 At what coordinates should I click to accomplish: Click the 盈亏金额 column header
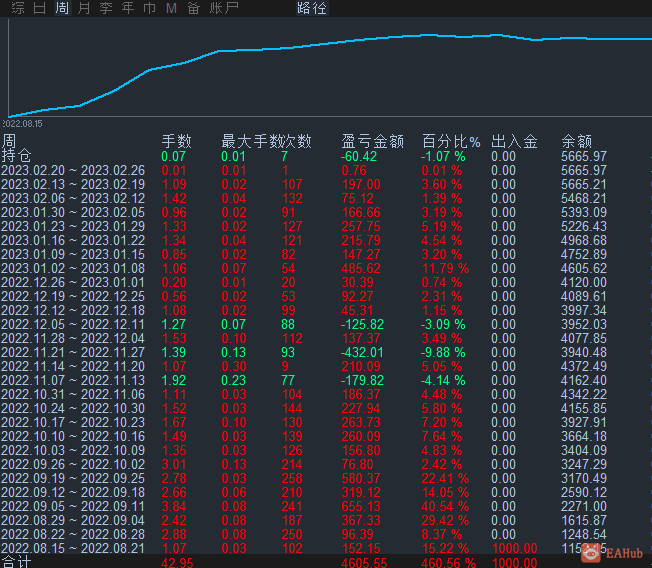coord(373,141)
